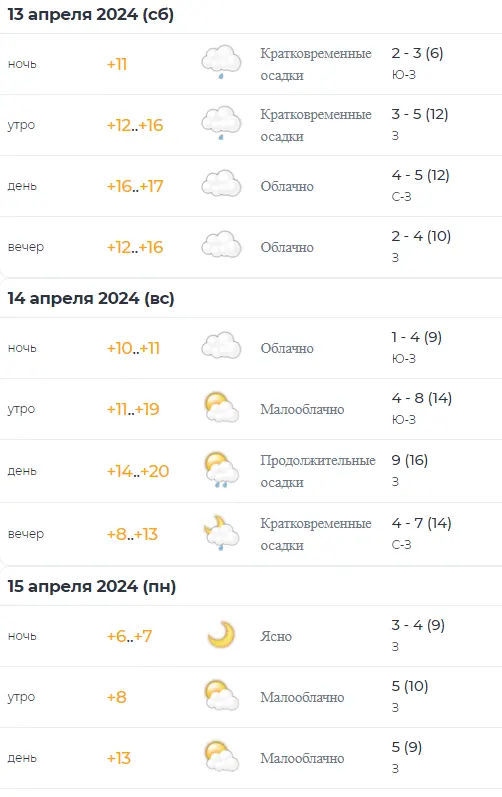Image resolution: width=502 pixels, height=797 pixels.
Task: Click the cloud icon for April 14 night
Action: (221, 346)
